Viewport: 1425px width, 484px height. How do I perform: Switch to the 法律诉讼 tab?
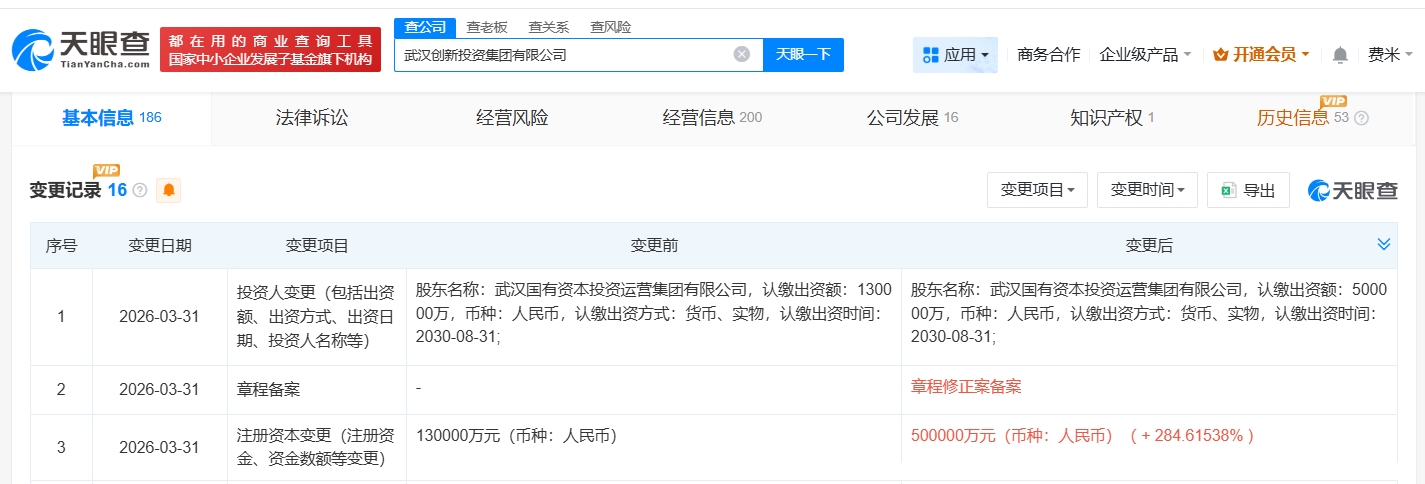[312, 118]
